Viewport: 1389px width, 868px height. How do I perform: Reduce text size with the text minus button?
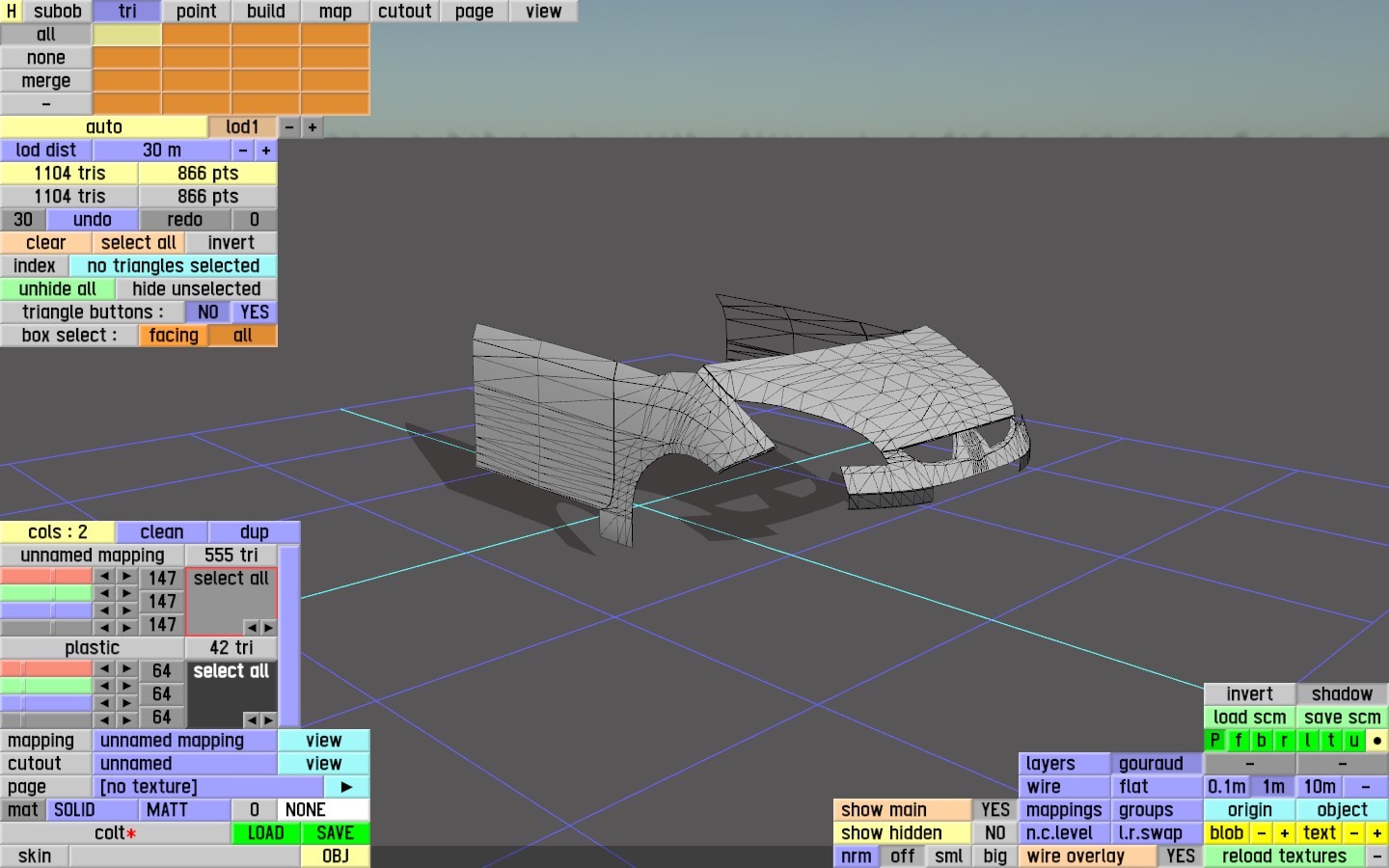(1354, 833)
